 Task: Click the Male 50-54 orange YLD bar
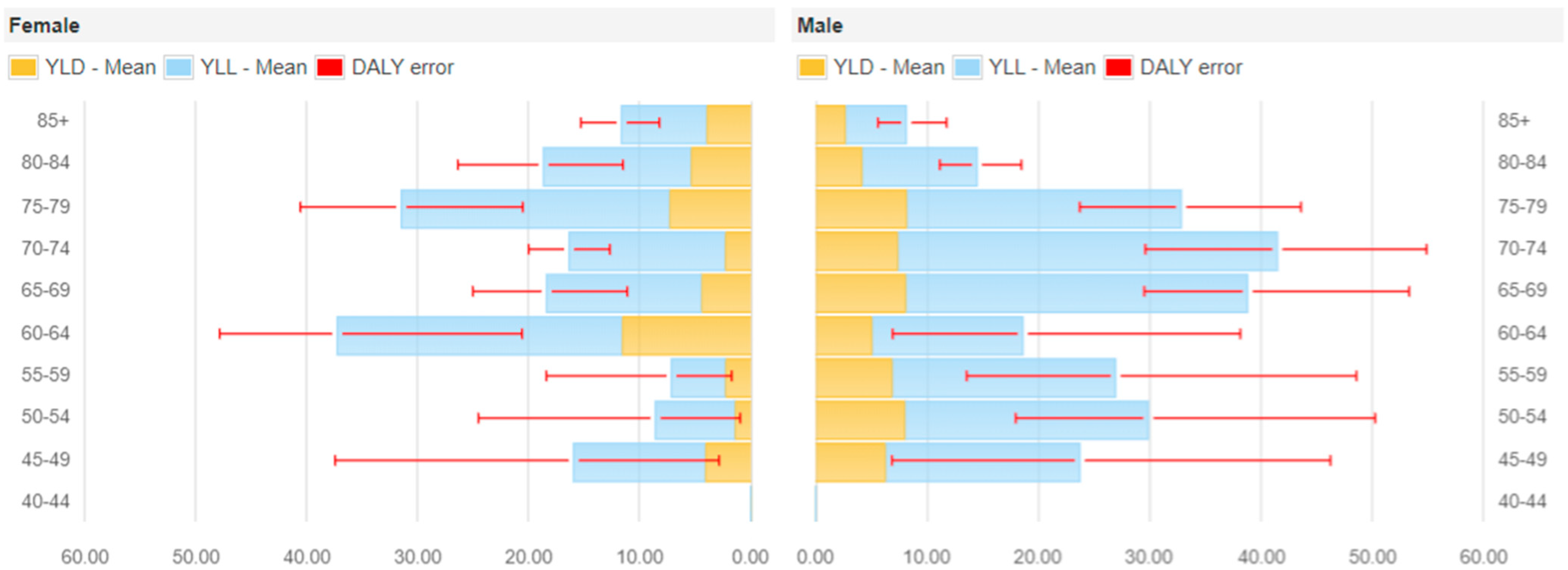click(x=859, y=420)
